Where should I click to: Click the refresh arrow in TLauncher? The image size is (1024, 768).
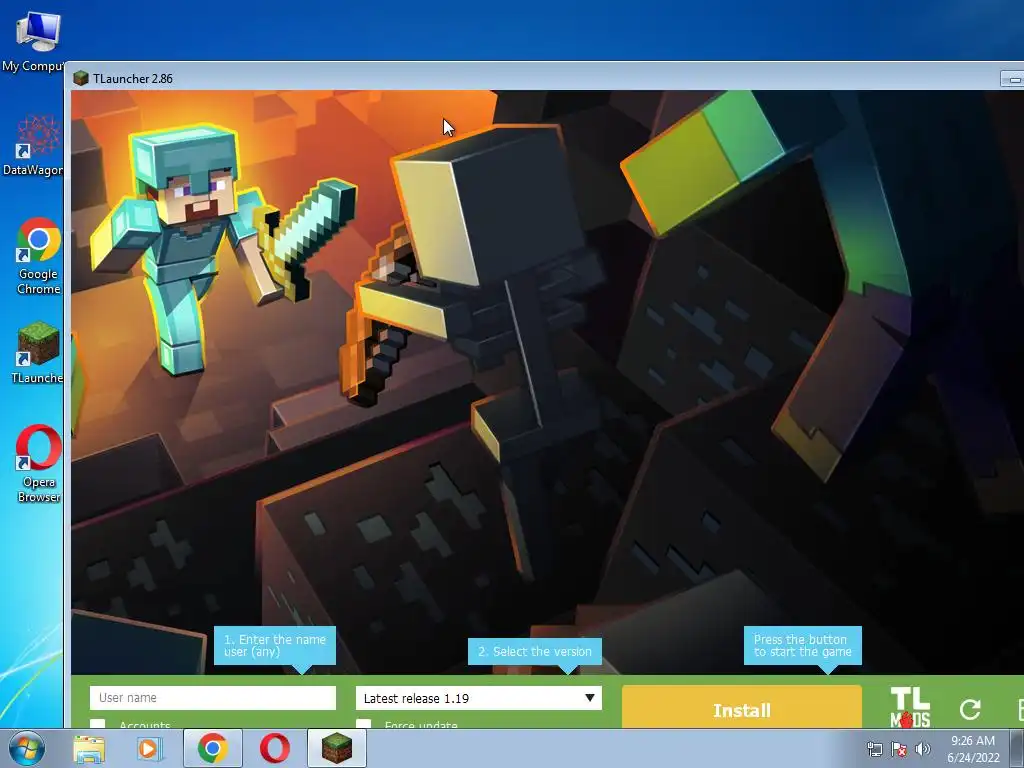coord(970,709)
